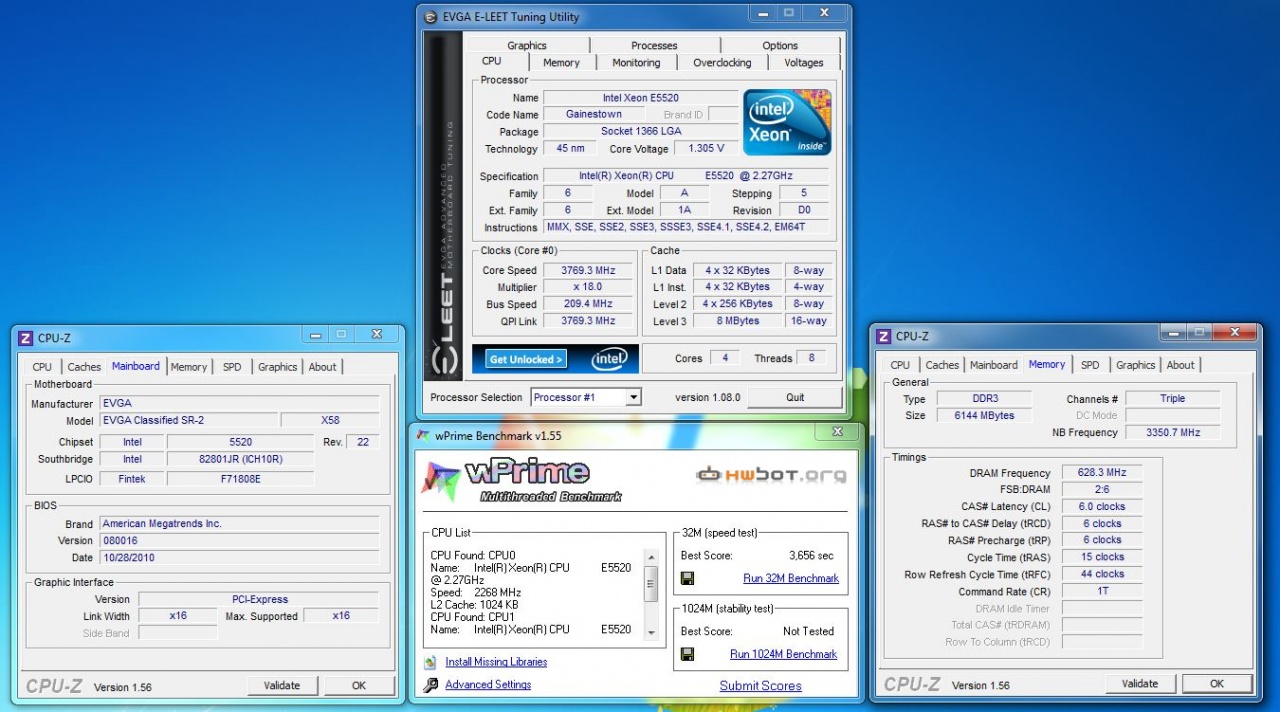Click the NB Frequency value 3350.7 MHz
This screenshot has width=1280, height=712.
click(x=1172, y=432)
